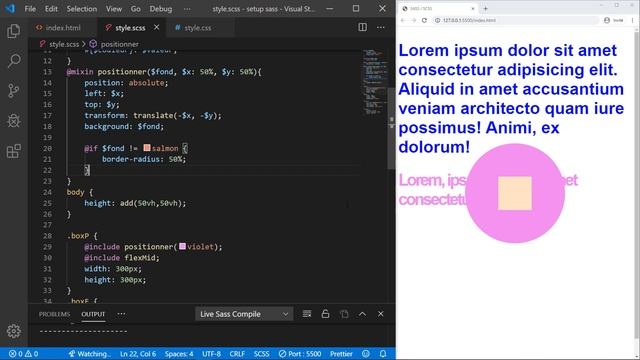Clear the output panel
Image resolution: width=640 pixels, height=360 pixels.
click(307, 314)
